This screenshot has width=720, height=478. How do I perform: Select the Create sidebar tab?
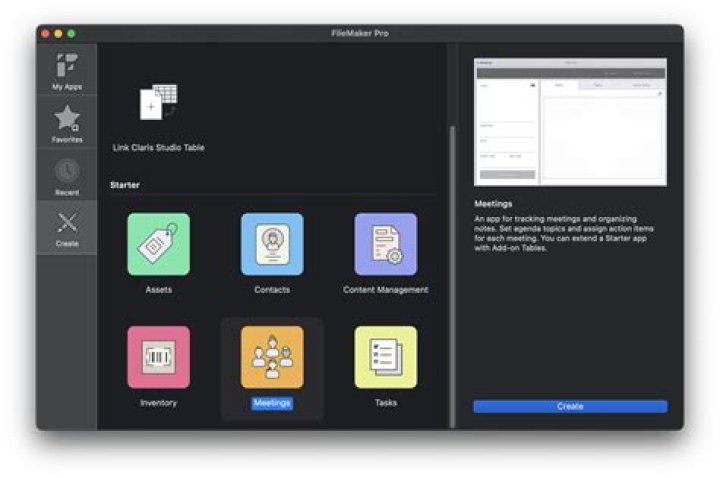[67, 227]
